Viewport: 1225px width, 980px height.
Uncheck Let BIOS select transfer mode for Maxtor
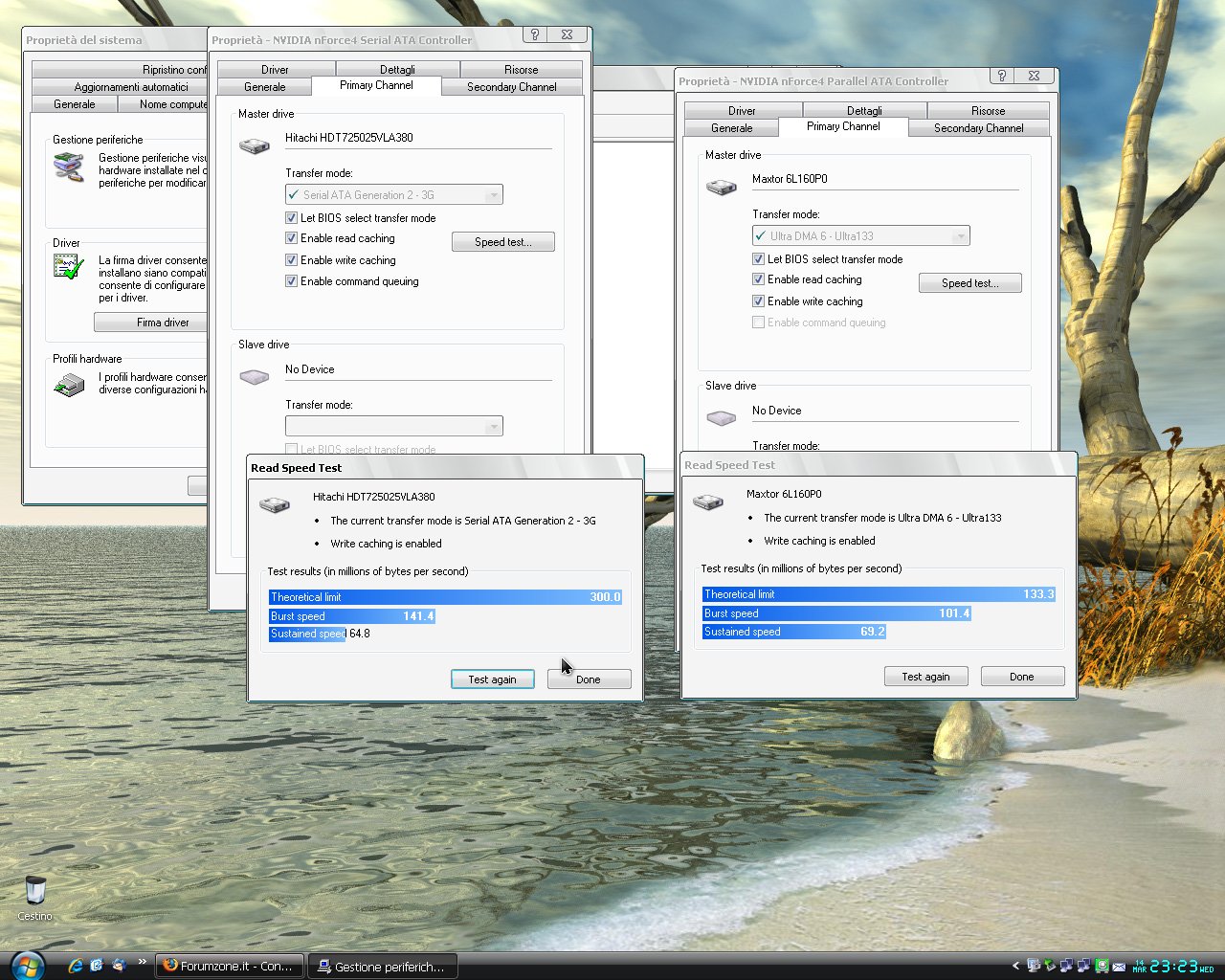[759, 259]
